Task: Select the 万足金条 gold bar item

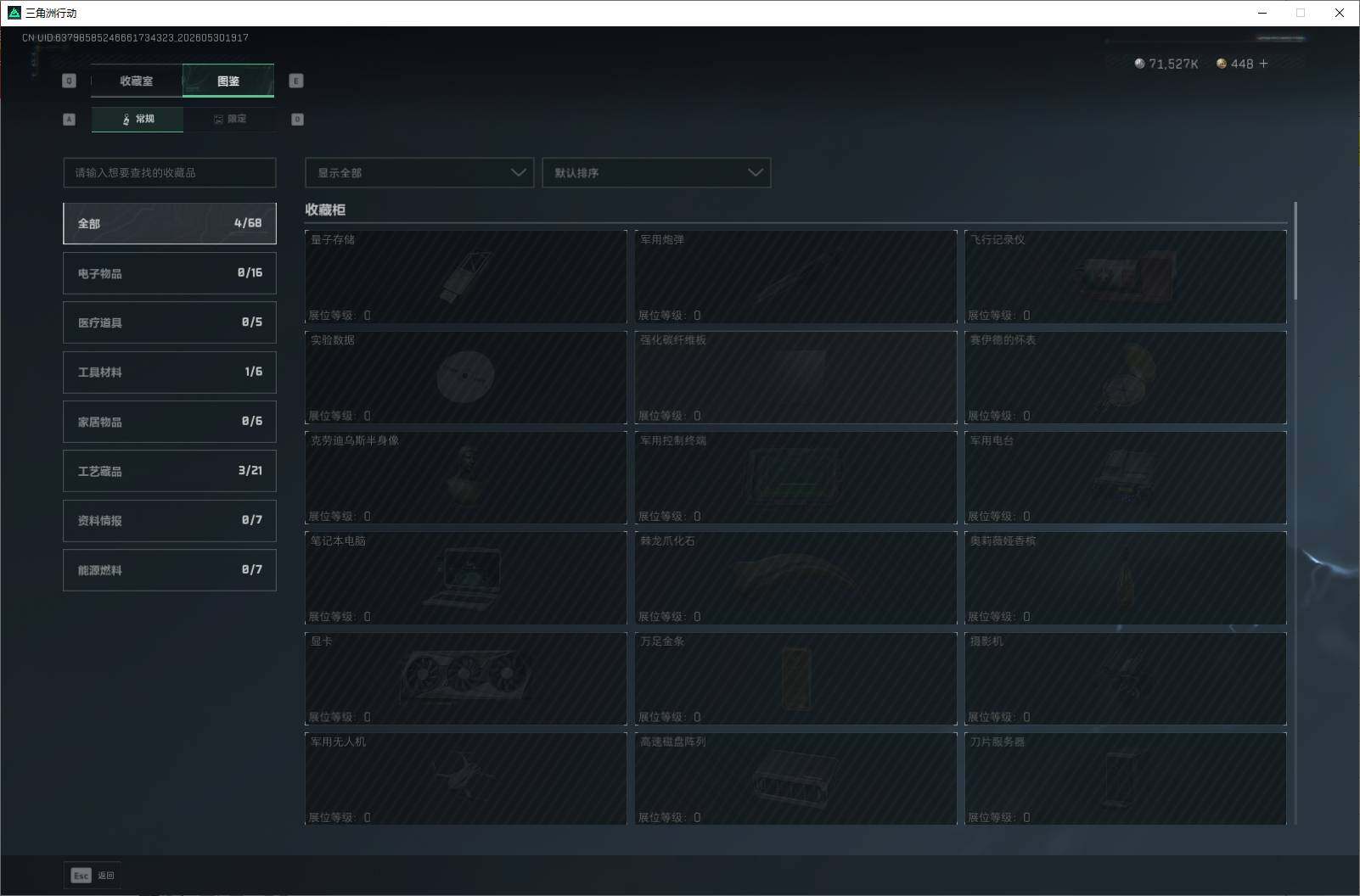Action: click(795, 679)
